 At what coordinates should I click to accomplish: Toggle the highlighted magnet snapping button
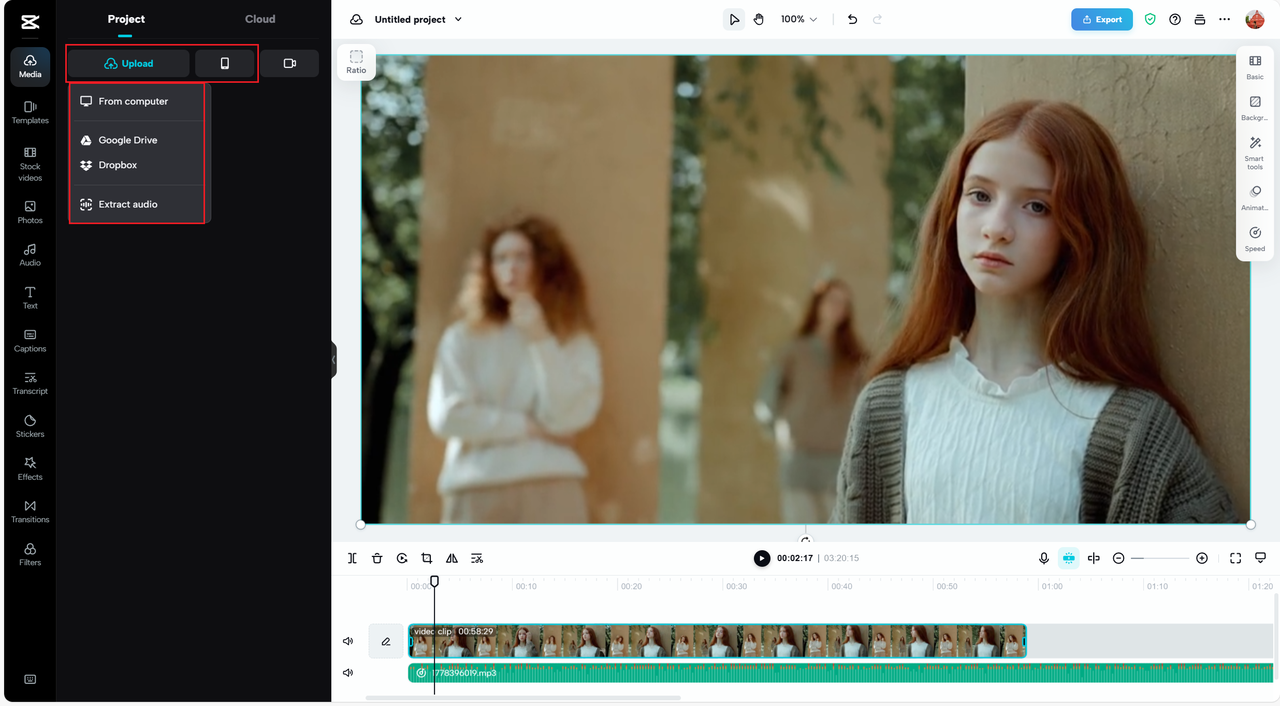coord(1069,558)
